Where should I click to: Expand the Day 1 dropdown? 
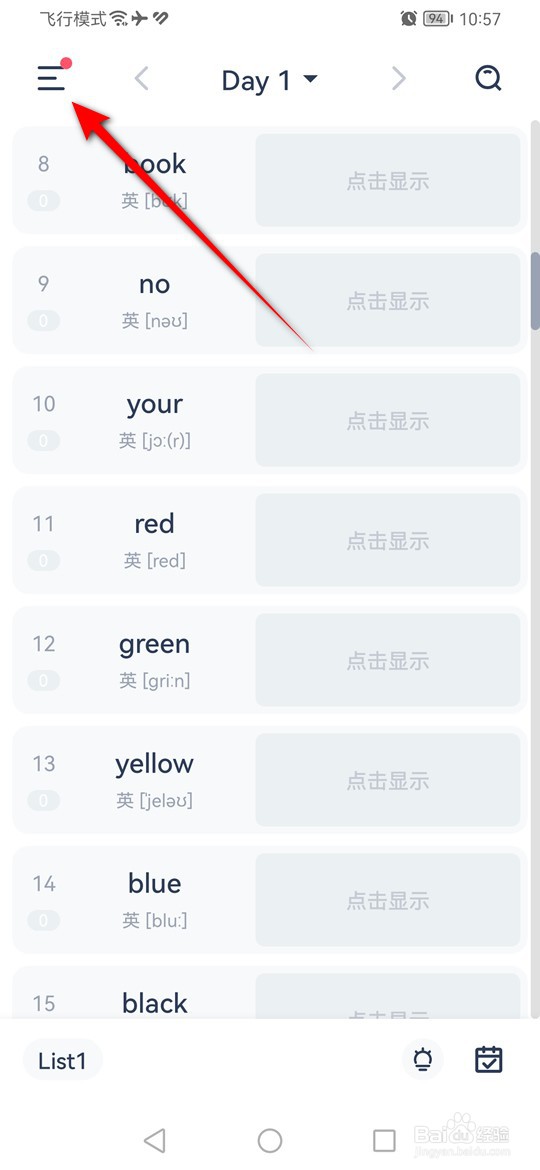pyautogui.click(x=270, y=80)
